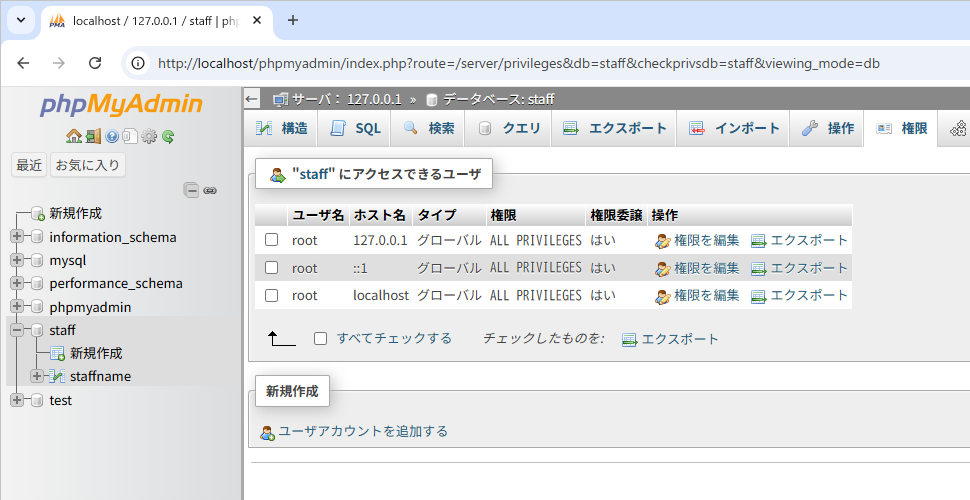Click export icon in root ::1 row
Viewport: 970px width, 500px height.
pos(758,269)
